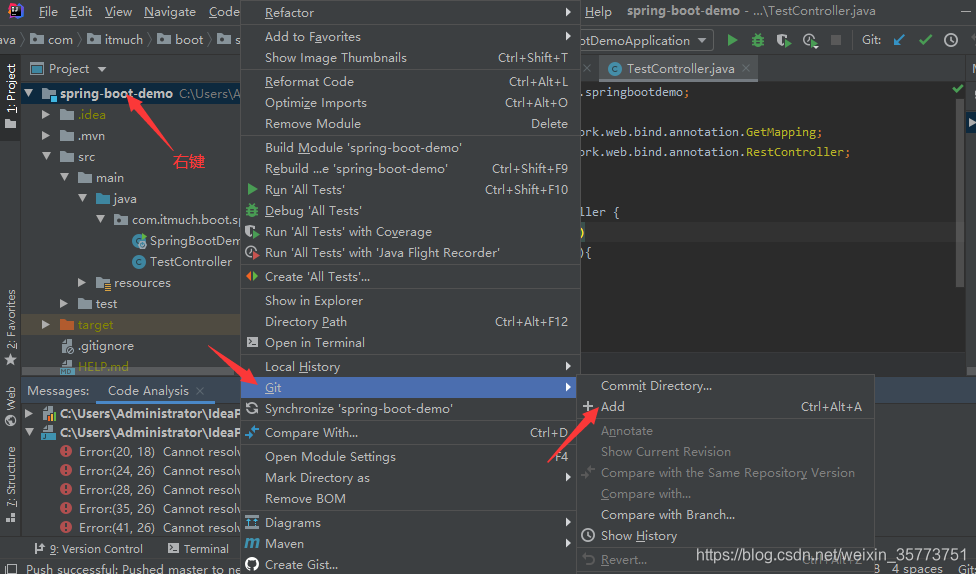Open the Navigate menu
Viewport: 976px width, 574px height.
click(x=170, y=12)
